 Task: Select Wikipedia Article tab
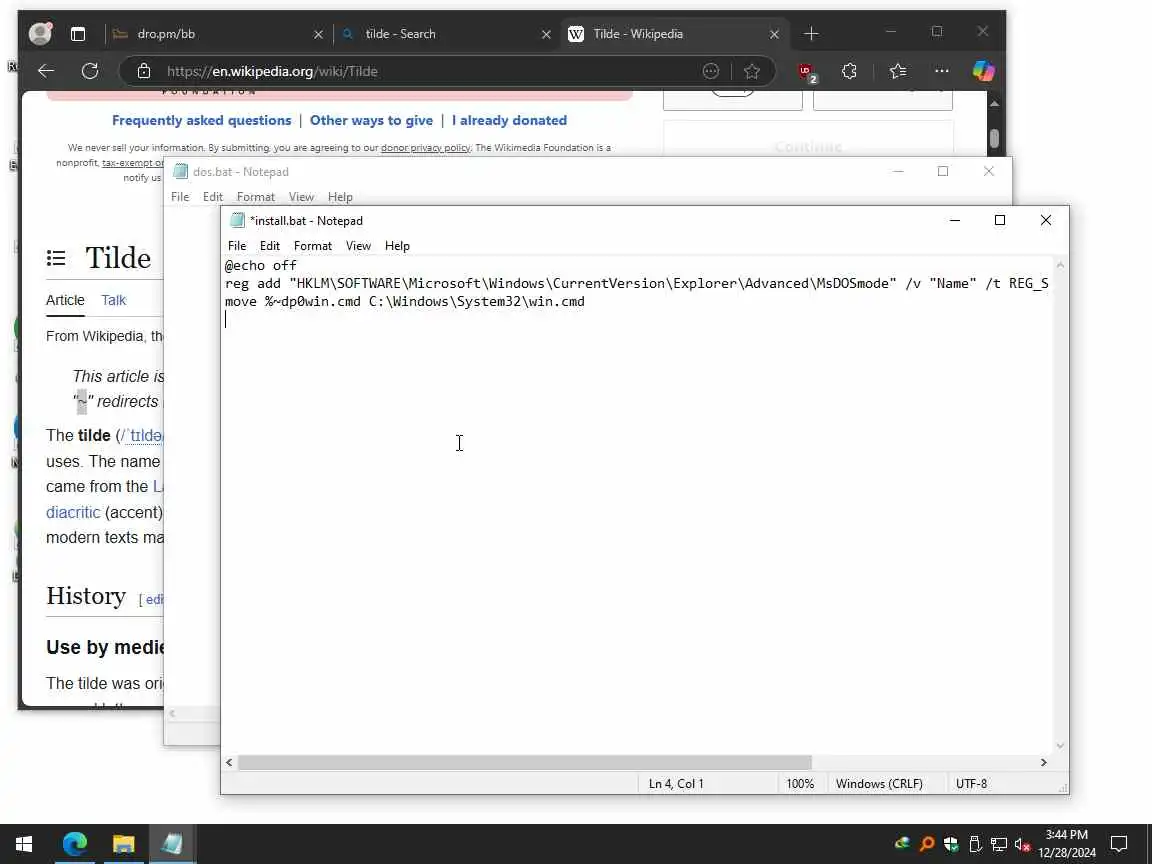coord(65,300)
